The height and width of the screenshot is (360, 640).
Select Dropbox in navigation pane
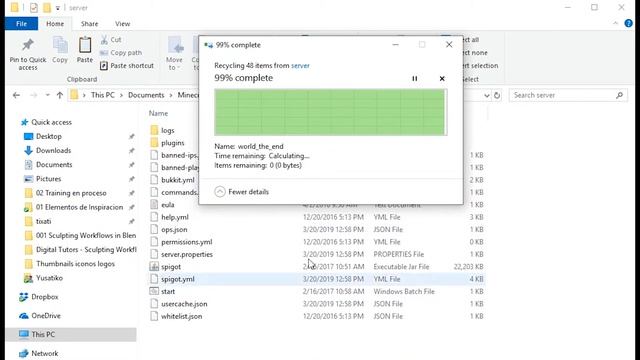point(44,297)
